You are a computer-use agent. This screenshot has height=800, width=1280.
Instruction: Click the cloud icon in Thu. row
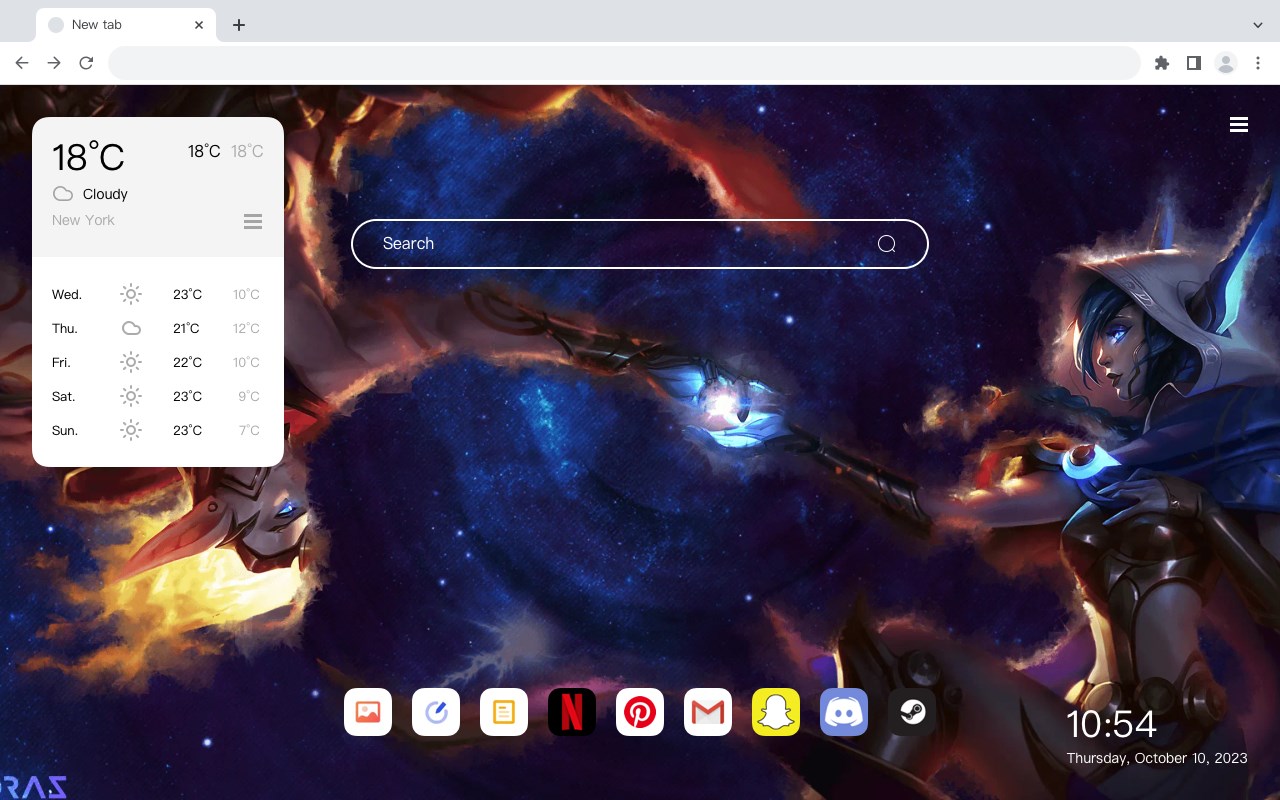[x=131, y=328]
